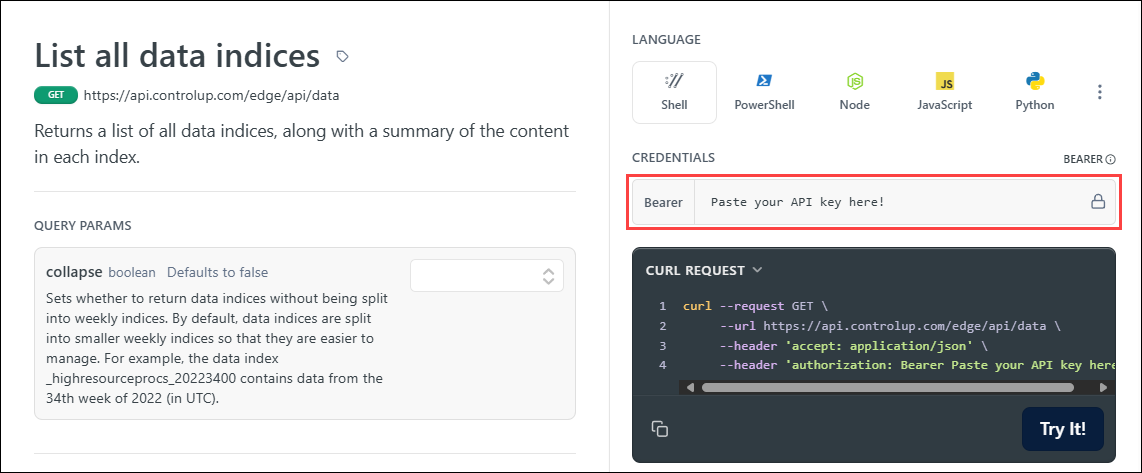
Task: Open the collapse boolean dropdown
Action: (487, 275)
